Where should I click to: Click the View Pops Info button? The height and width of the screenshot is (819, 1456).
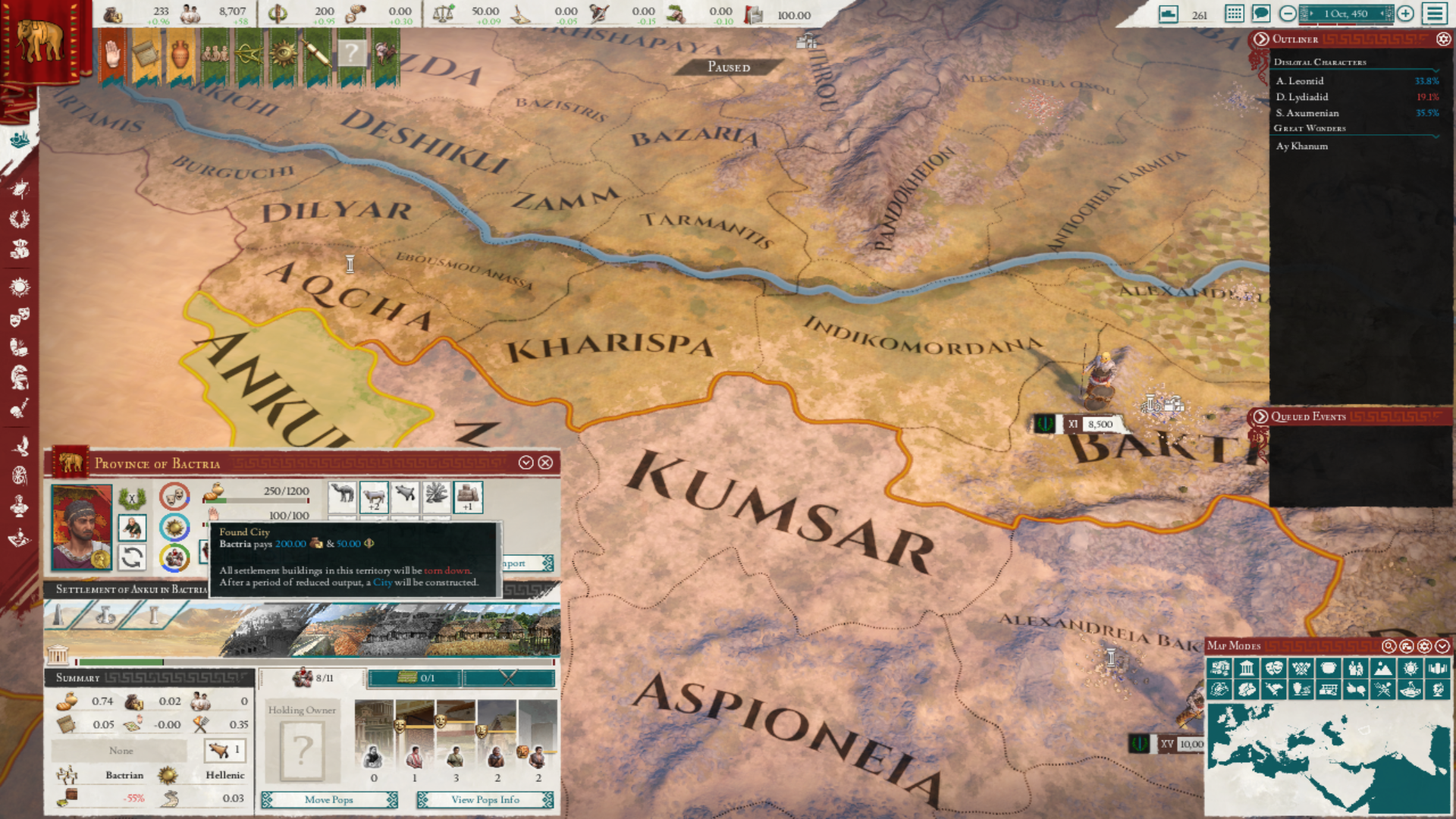(x=485, y=799)
